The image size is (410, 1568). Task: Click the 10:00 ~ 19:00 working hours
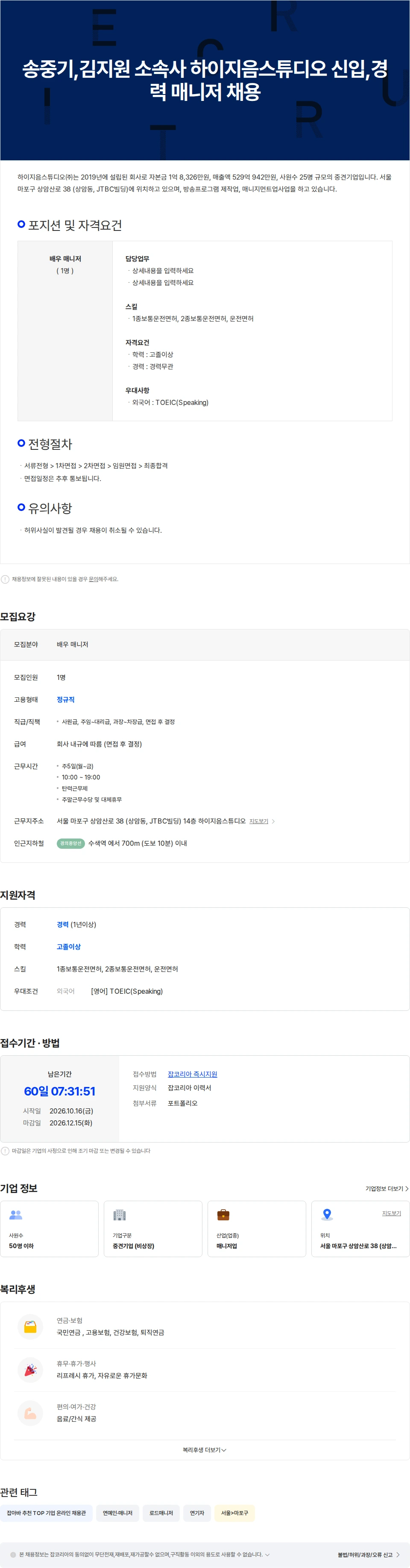pyautogui.click(x=81, y=777)
